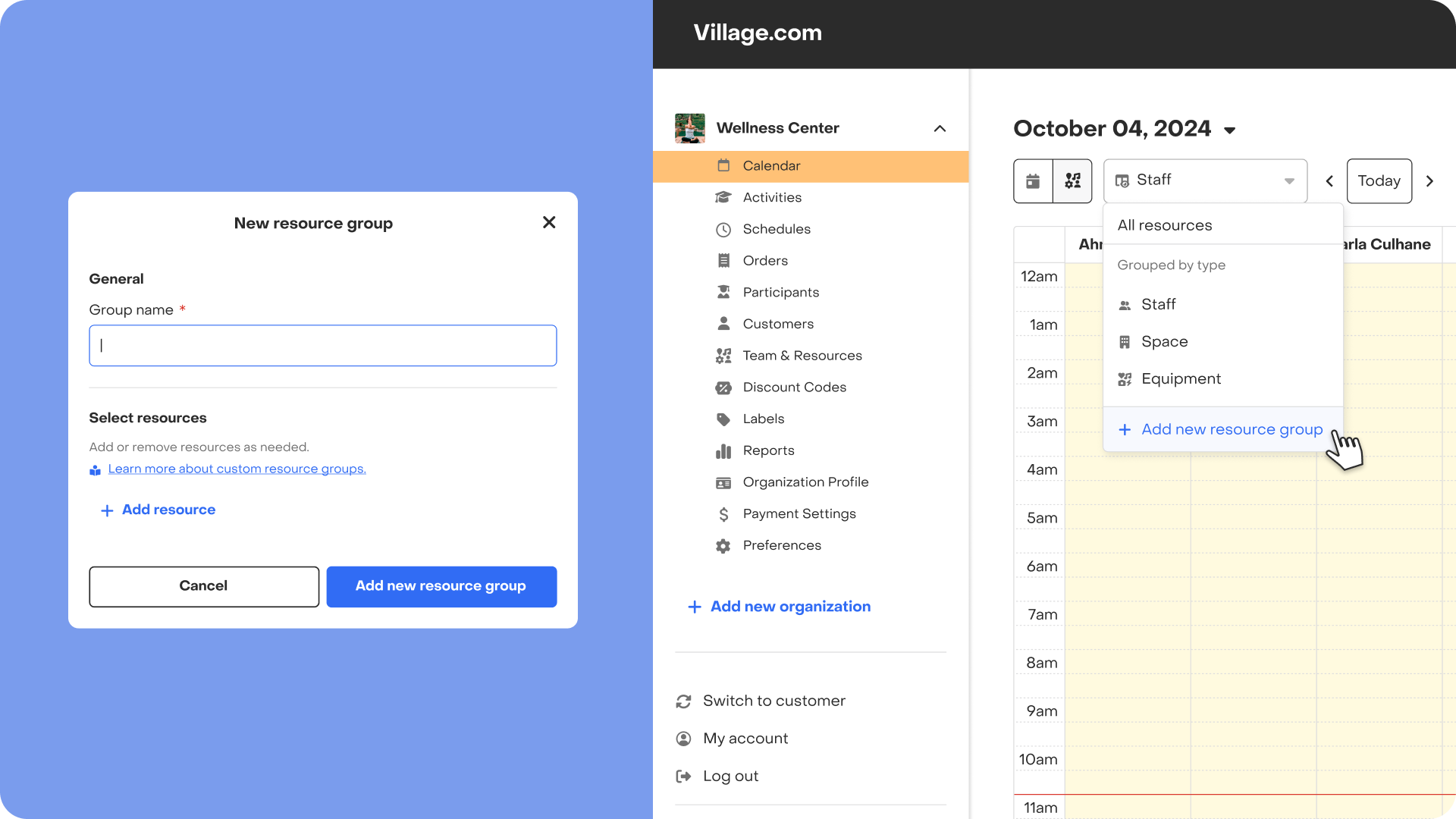This screenshot has width=1456, height=819.
Task: Switch to calendar view icon button
Action: pos(1033,181)
